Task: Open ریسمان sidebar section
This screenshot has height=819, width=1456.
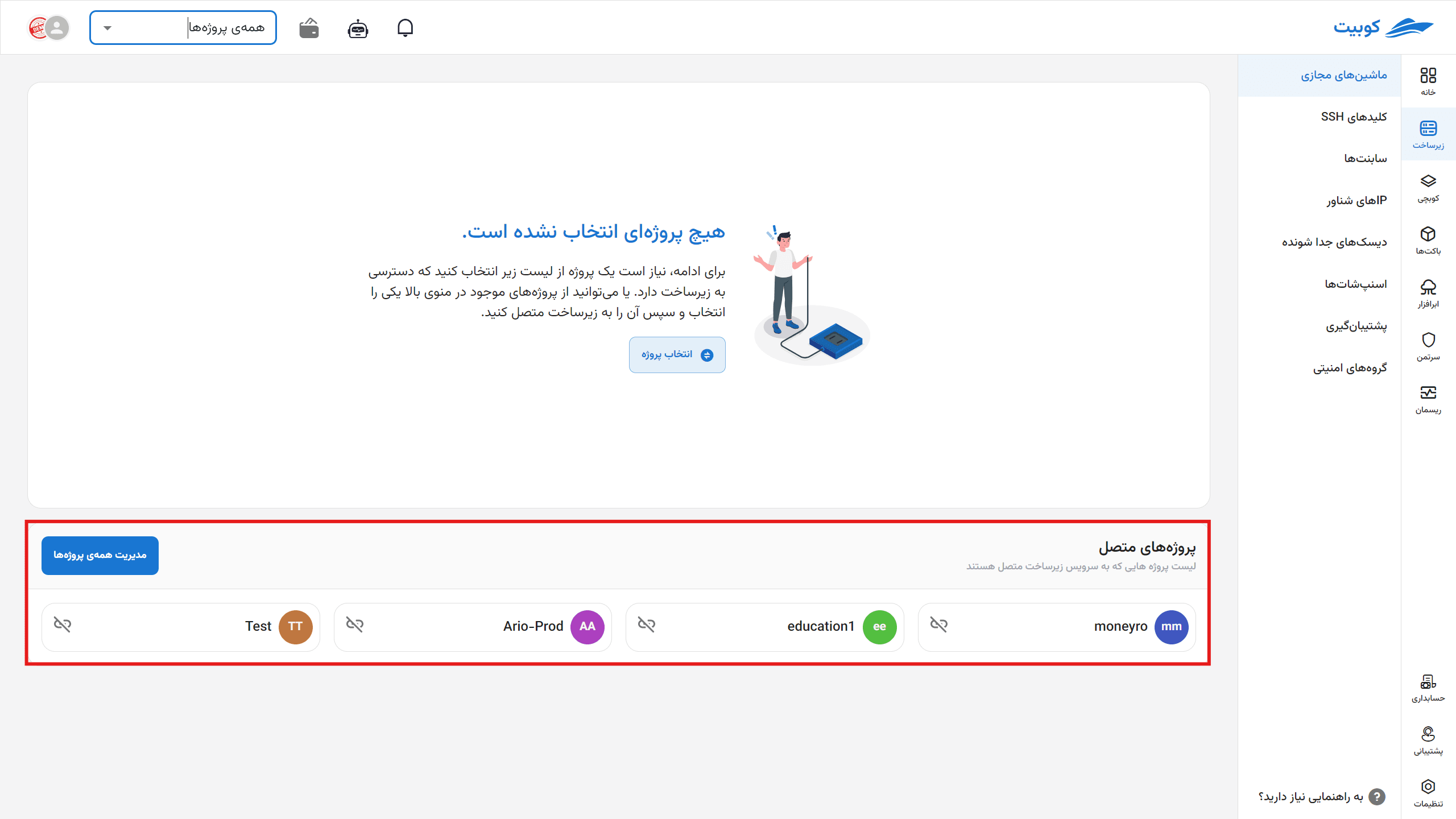Action: [x=1428, y=399]
